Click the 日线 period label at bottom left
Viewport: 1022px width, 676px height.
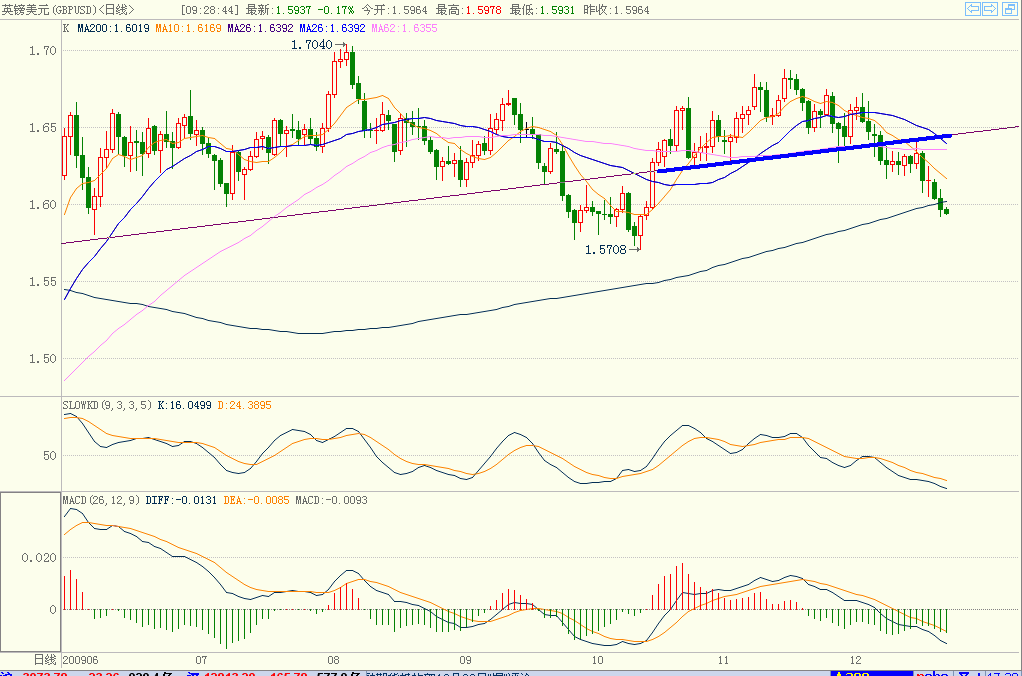point(45,660)
